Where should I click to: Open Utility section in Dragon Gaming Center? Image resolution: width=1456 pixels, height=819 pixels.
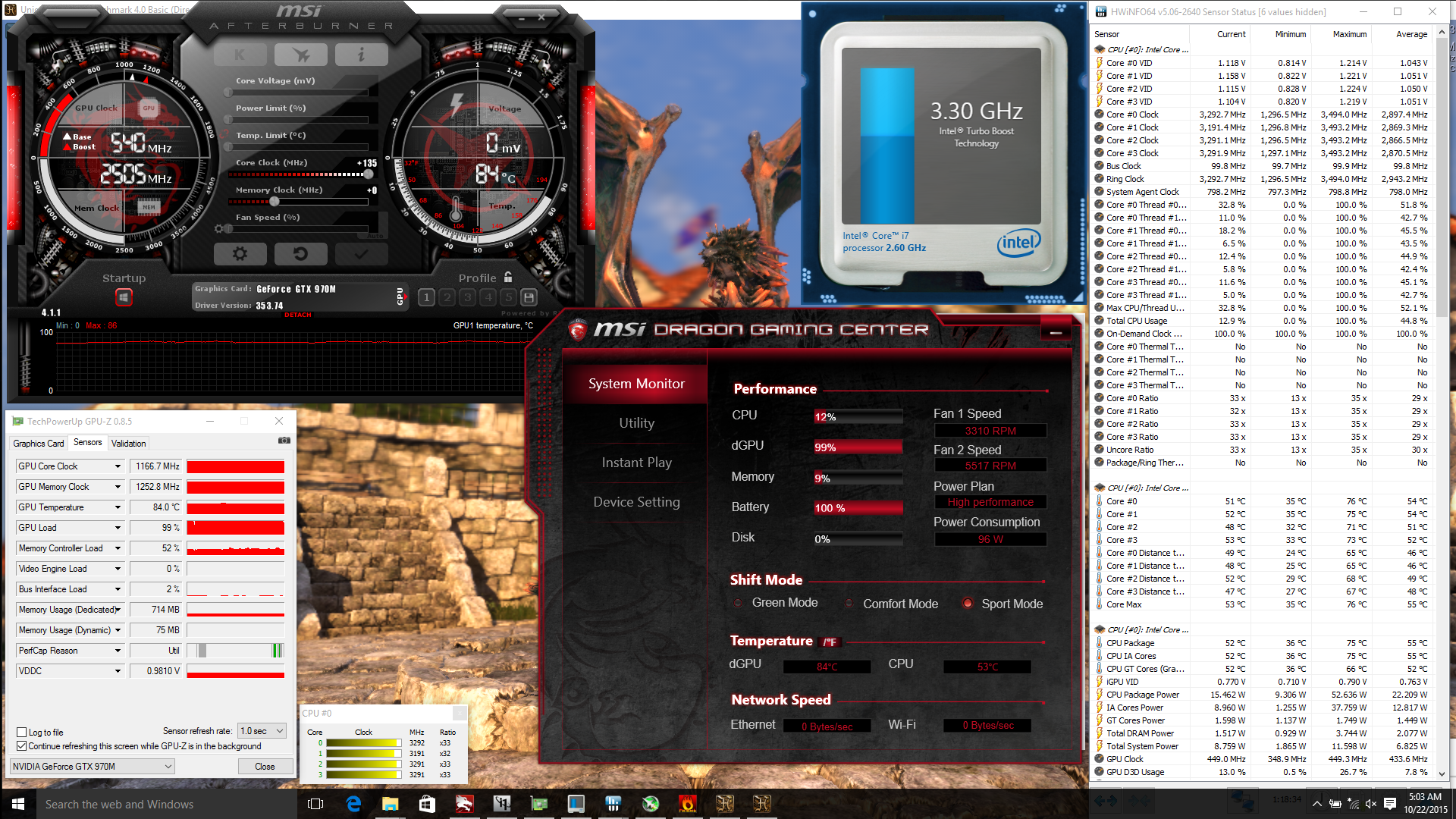(x=636, y=423)
